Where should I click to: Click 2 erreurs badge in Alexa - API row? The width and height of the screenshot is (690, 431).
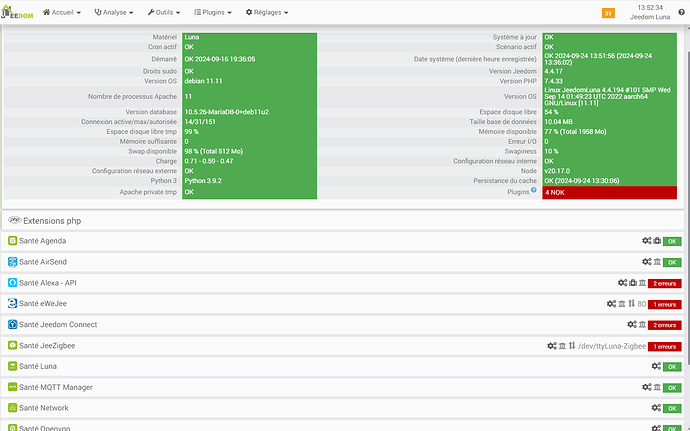point(664,284)
